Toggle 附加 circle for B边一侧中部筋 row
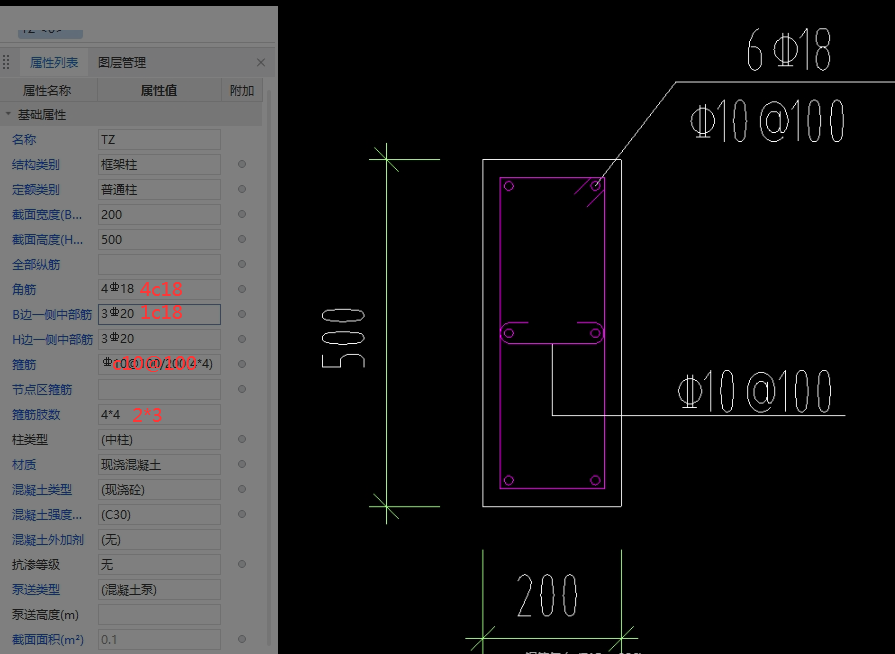 point(242,314)
